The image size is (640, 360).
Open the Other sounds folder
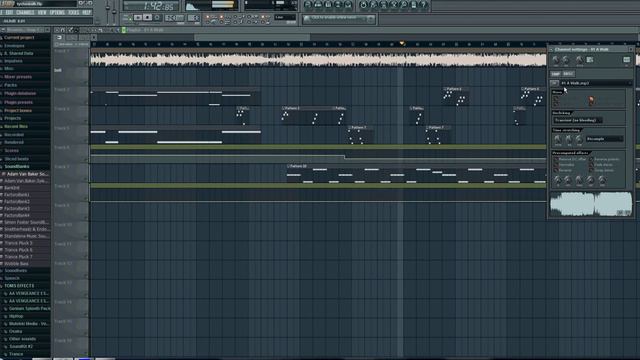(x=22, y=339)
